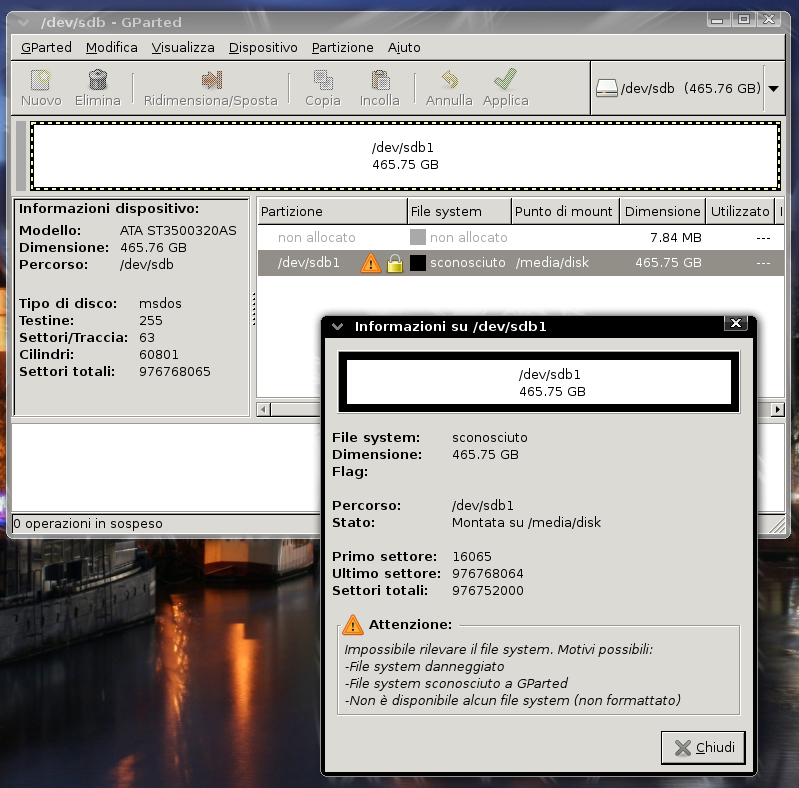
Task: Click the Applica checkmark icon
Action: coord(505,80)
